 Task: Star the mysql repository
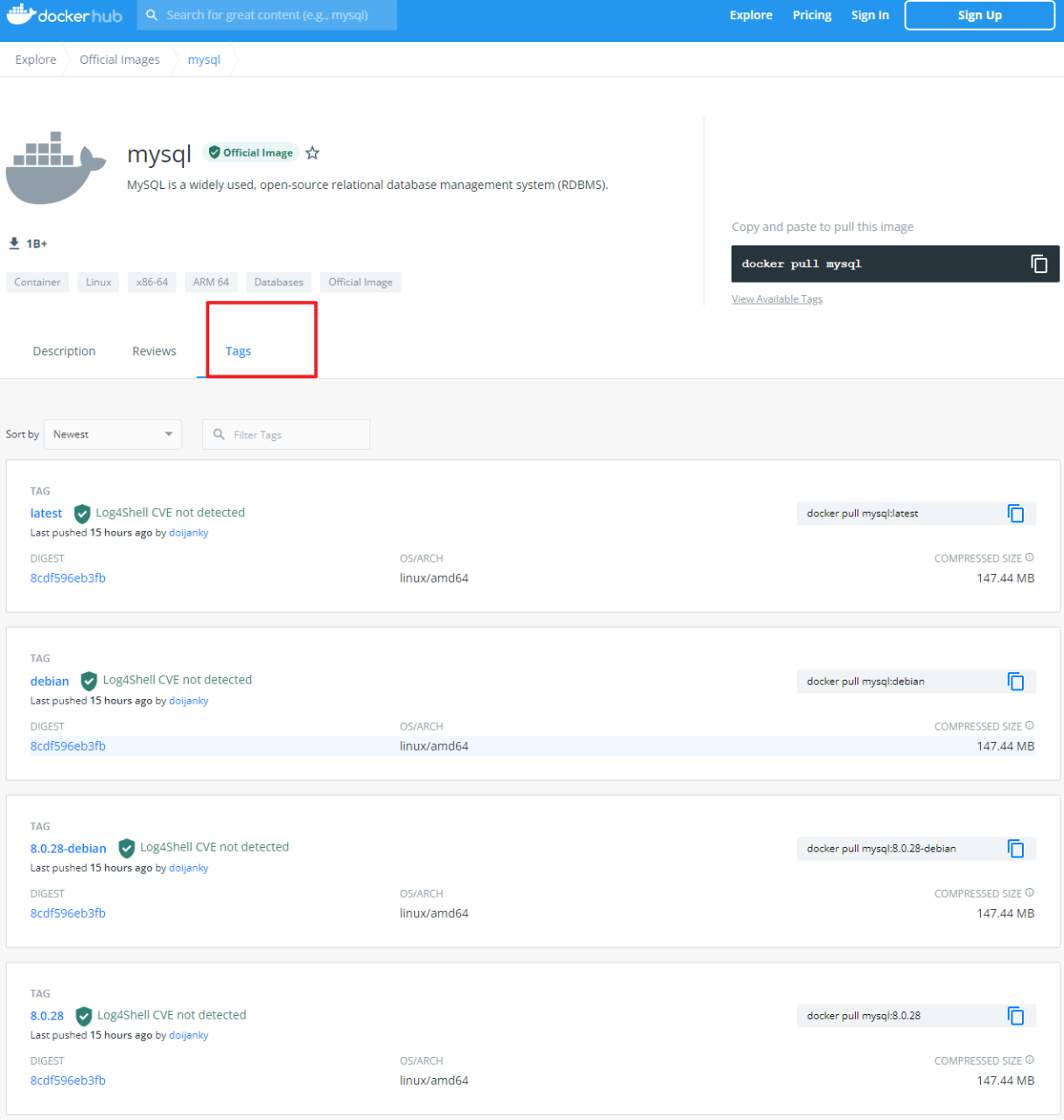[312, 153]
